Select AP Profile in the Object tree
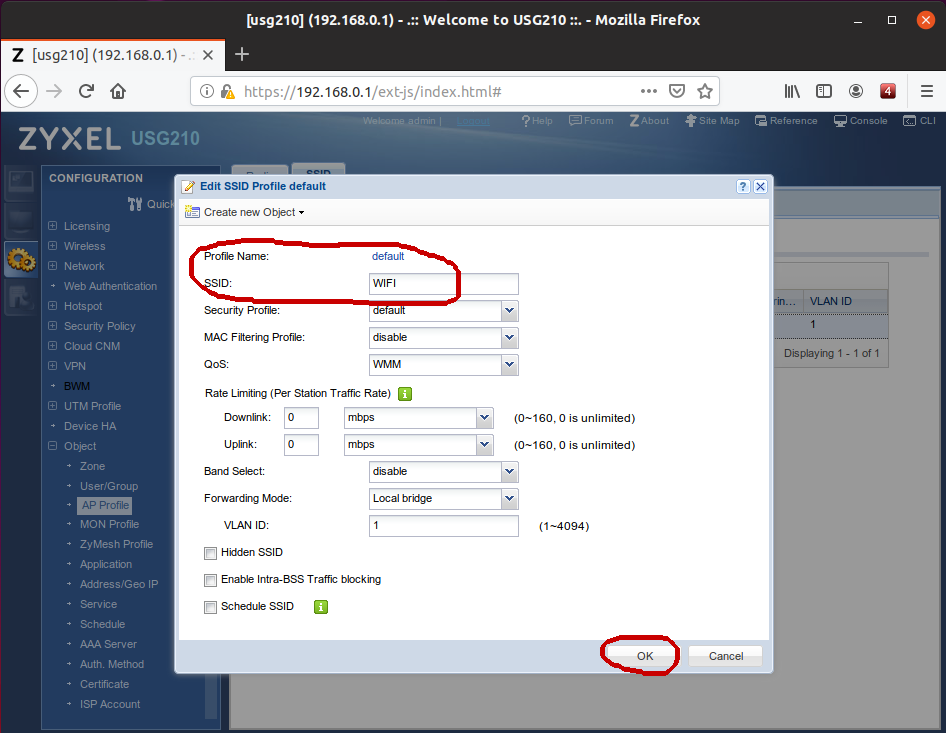This screenshot has height=733, width=946. (105, 506)
